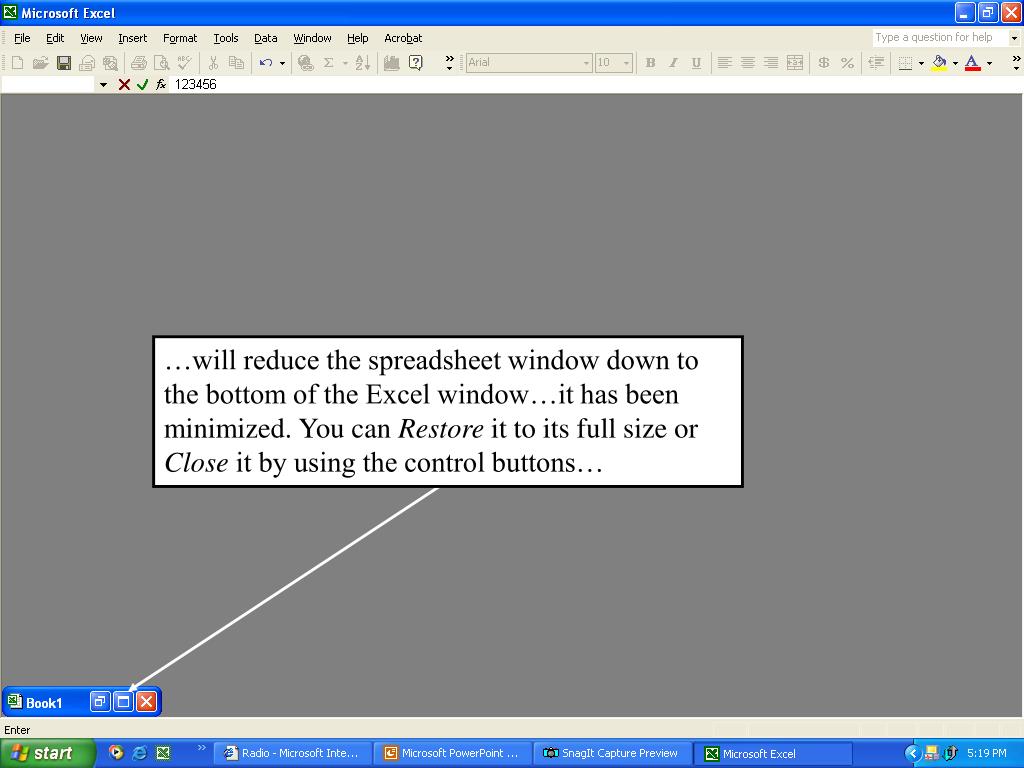Toggle Align Left
This screenshot has height=768, width=1024.
(724, 63)
